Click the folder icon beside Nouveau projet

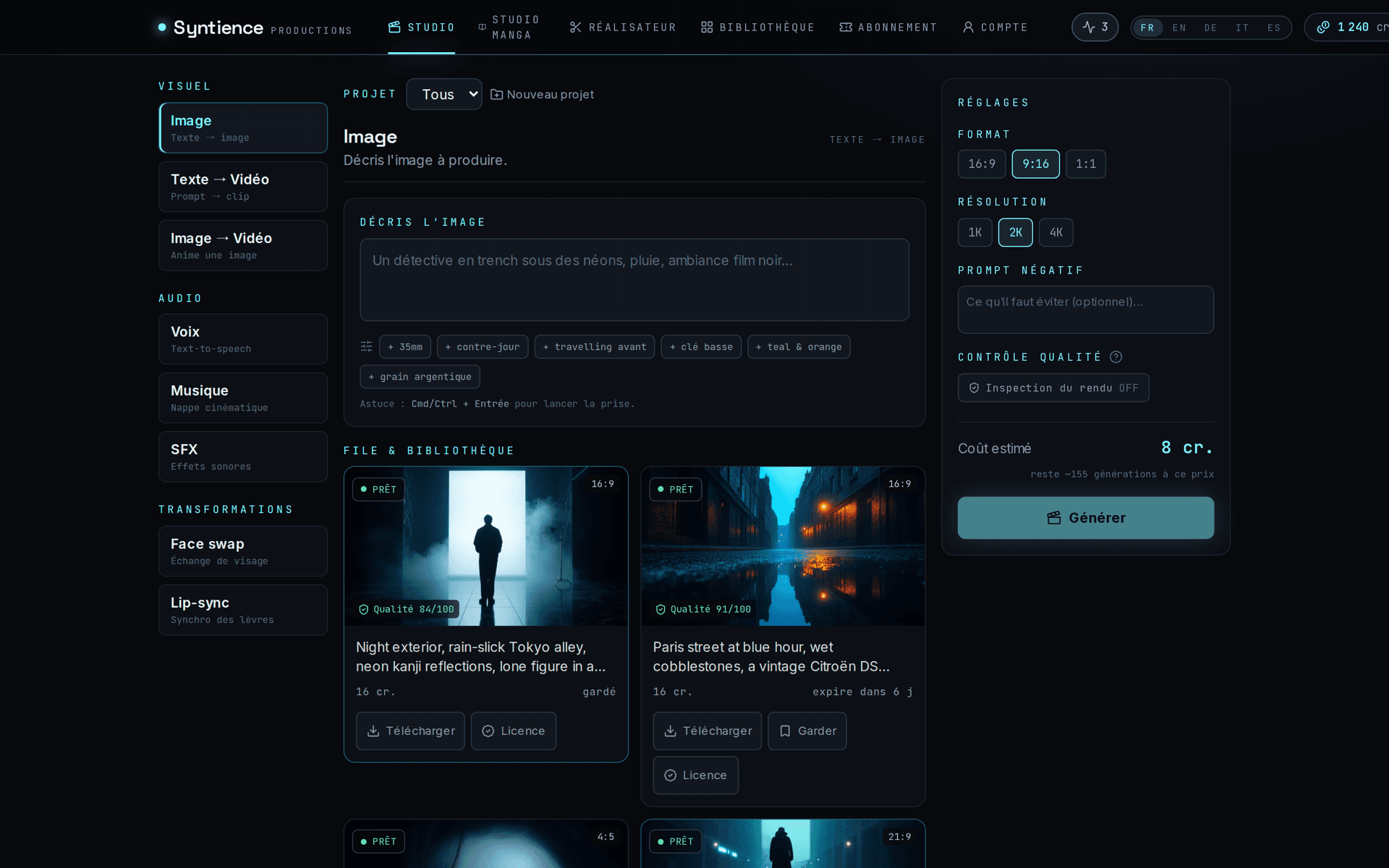tap(496, 95)
